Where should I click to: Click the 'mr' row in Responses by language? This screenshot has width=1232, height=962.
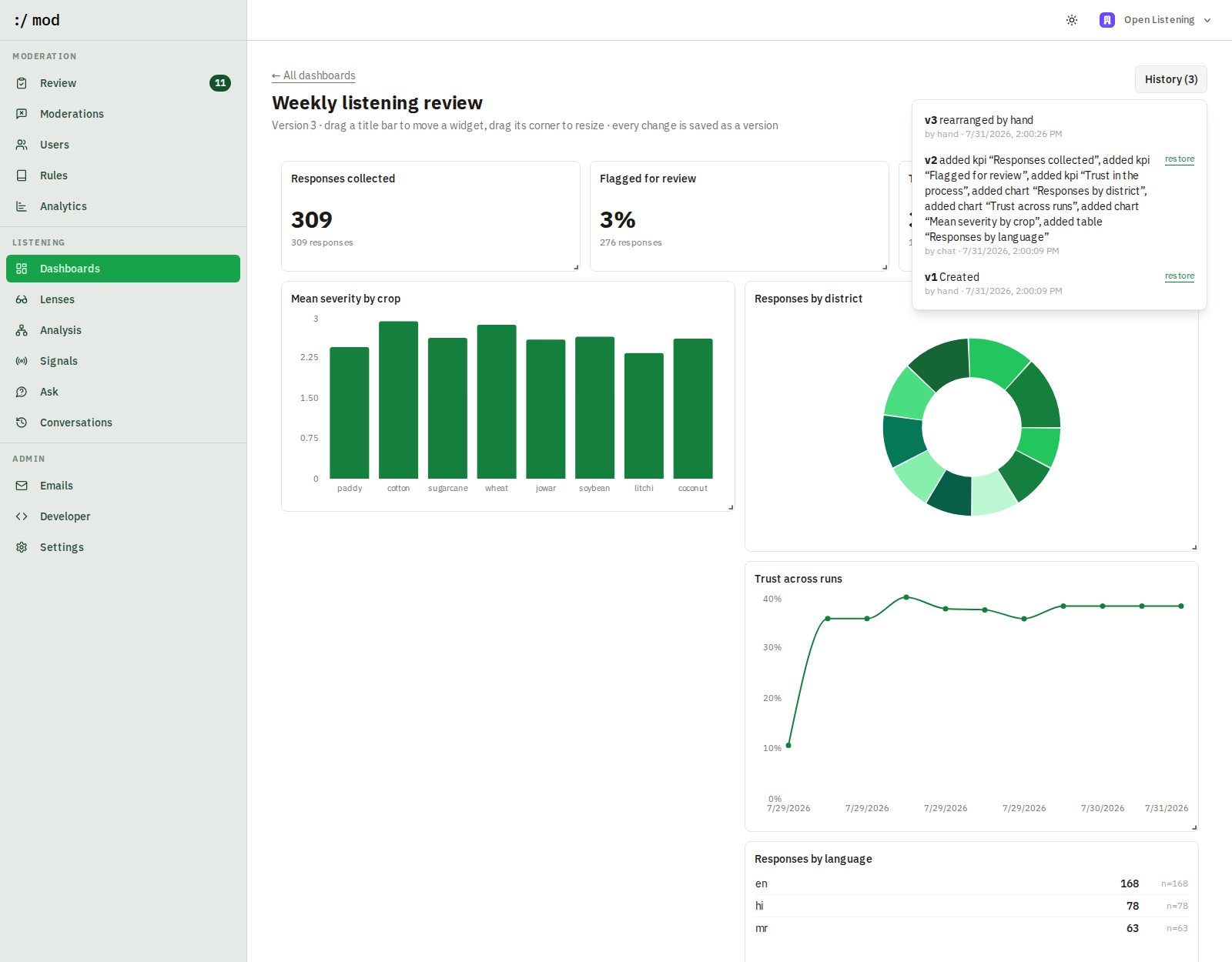coord(972,928)
